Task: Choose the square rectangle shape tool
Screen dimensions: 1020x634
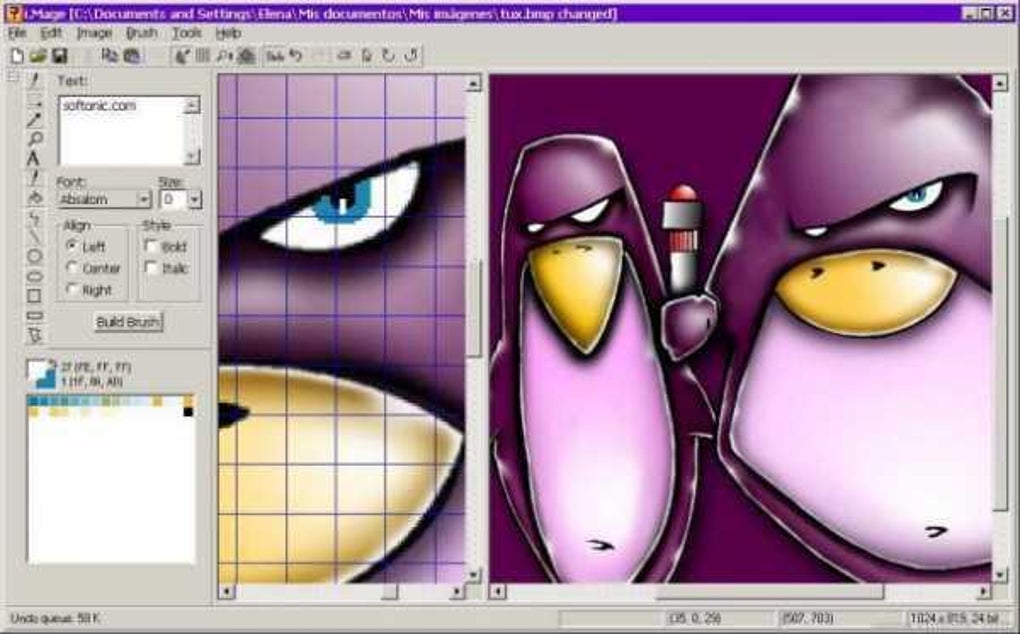Action: coord(34,297)
